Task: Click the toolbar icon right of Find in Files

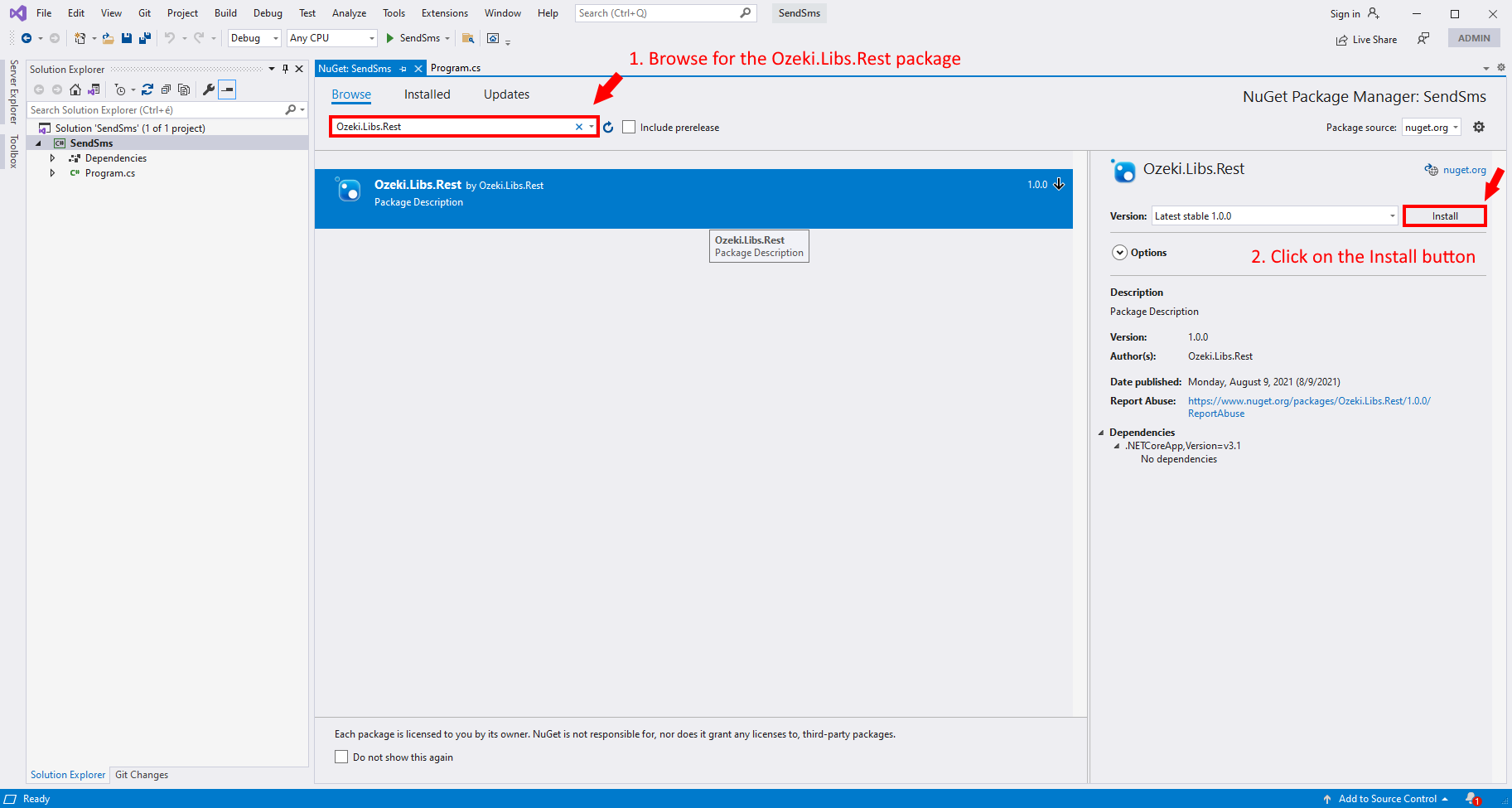Action: pyautogui.click(x=493, y=38)
